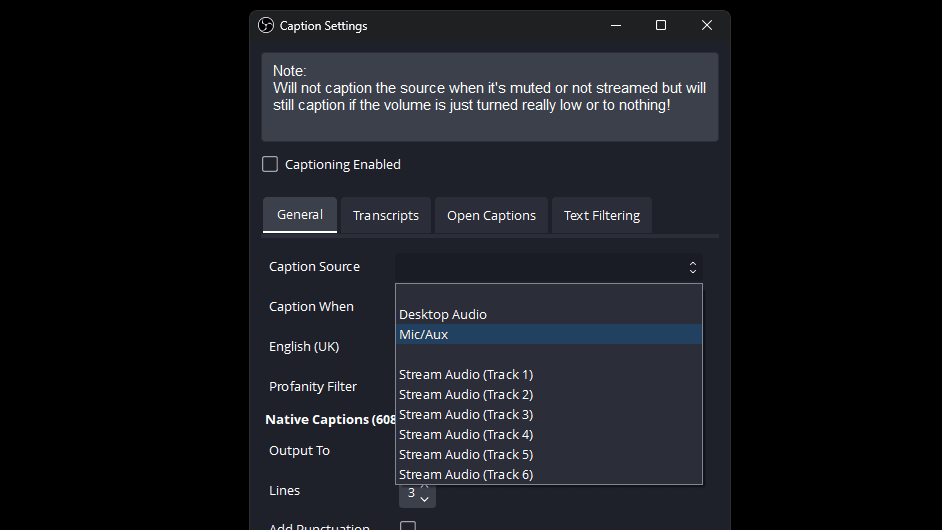Click the OBS logo icon in title bar
Screen dimensions: 942x530
266,26
